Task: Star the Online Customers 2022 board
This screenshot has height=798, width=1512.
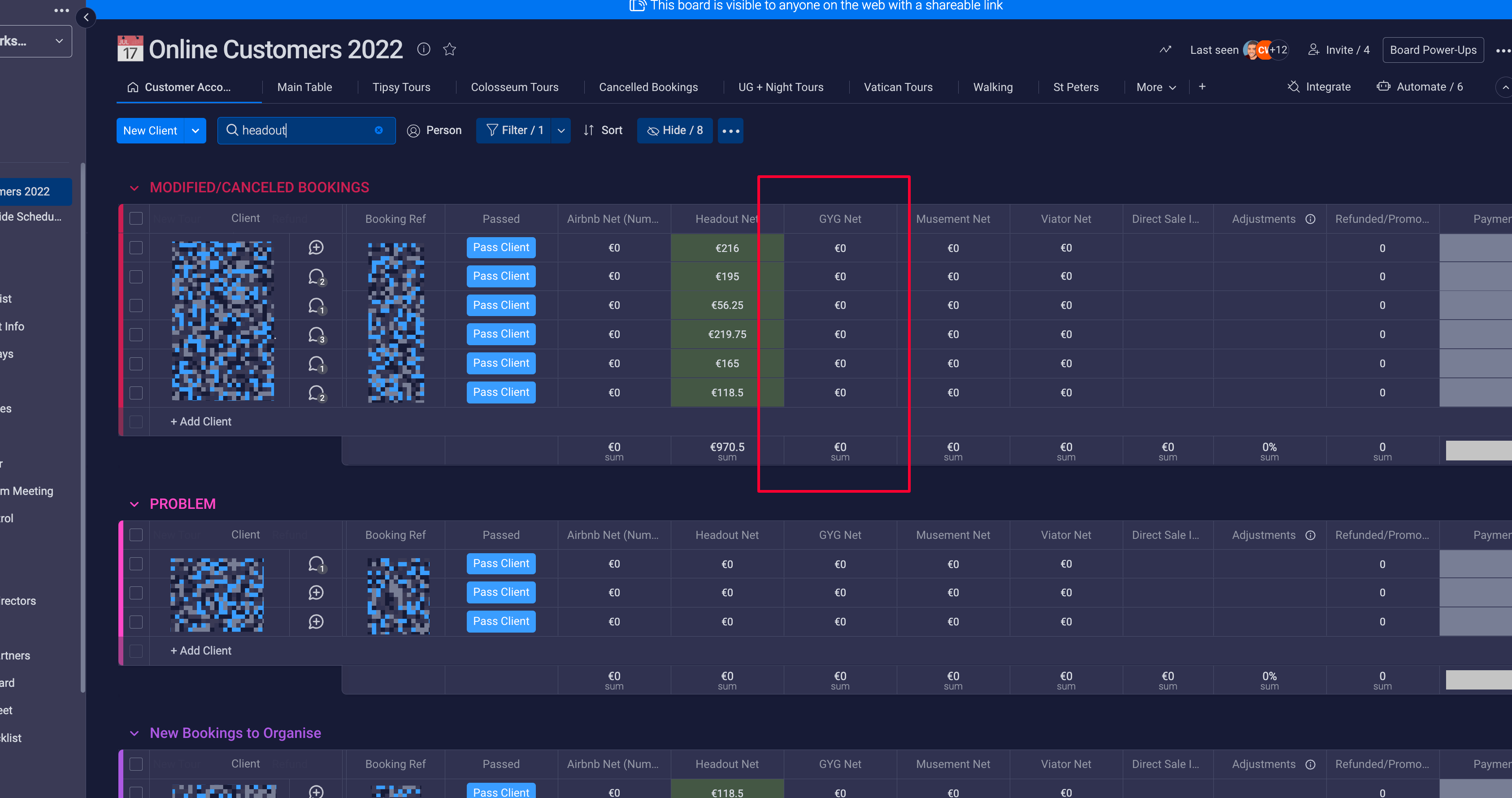Action: pyautogui.click(x=450, y=49)
